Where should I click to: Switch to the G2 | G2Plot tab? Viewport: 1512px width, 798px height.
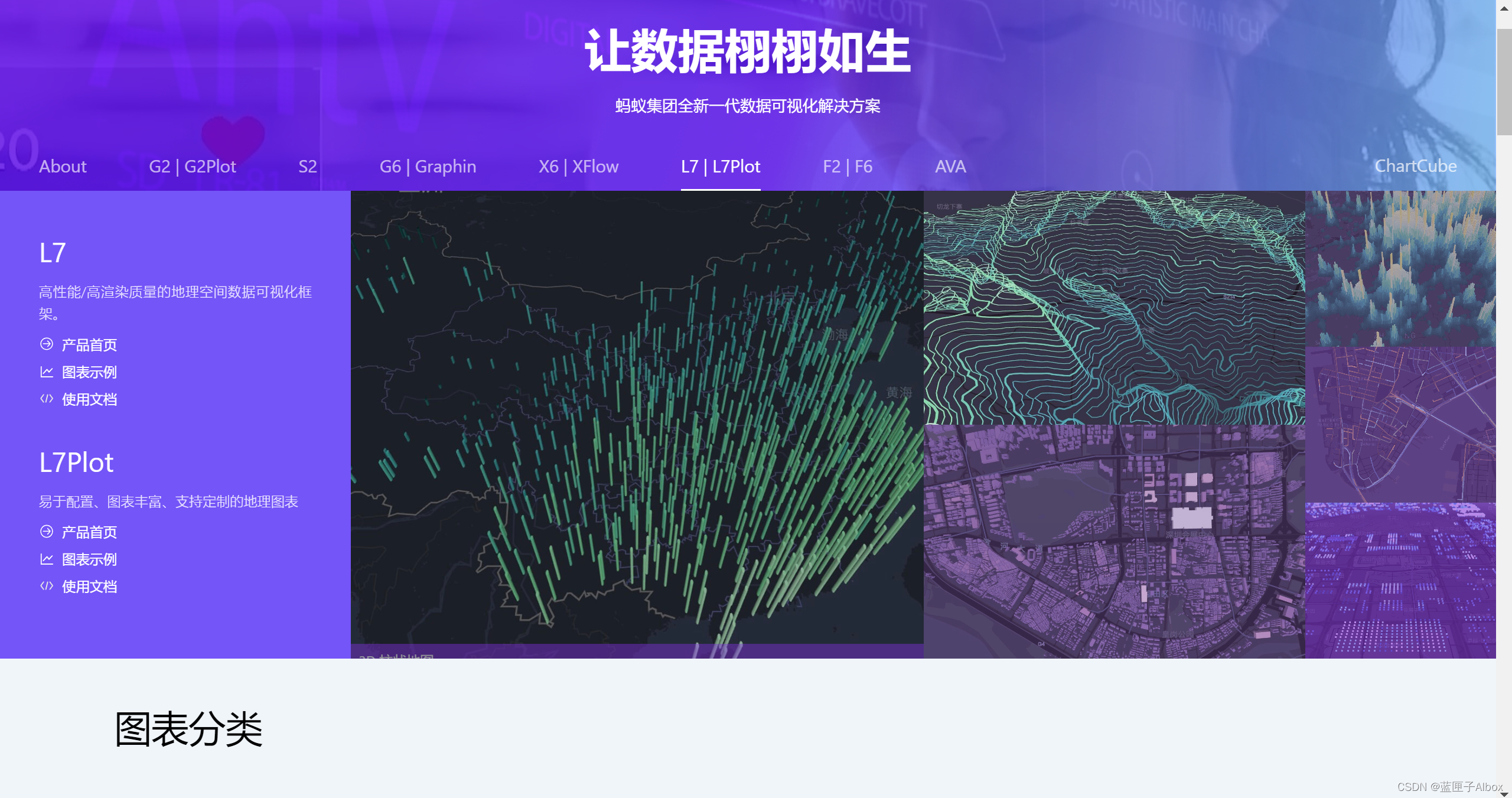[x=193, y=167]
